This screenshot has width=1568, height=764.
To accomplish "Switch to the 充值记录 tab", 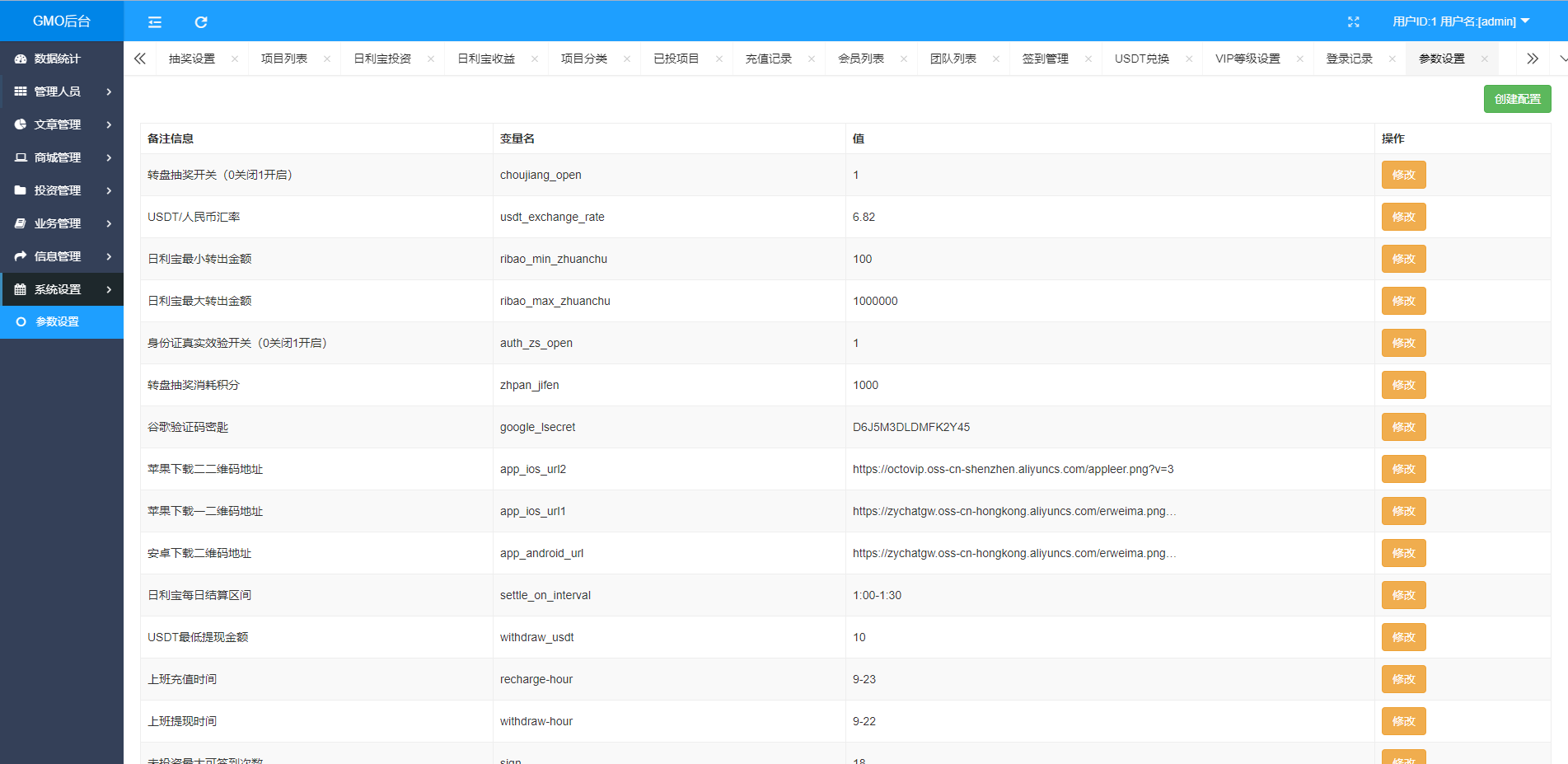I will pyautogui.click(x=770, y=59).
